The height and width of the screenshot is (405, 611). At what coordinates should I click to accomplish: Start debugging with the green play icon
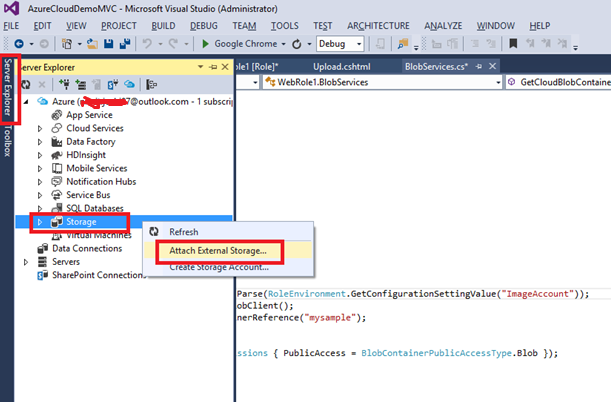(205, 44)
